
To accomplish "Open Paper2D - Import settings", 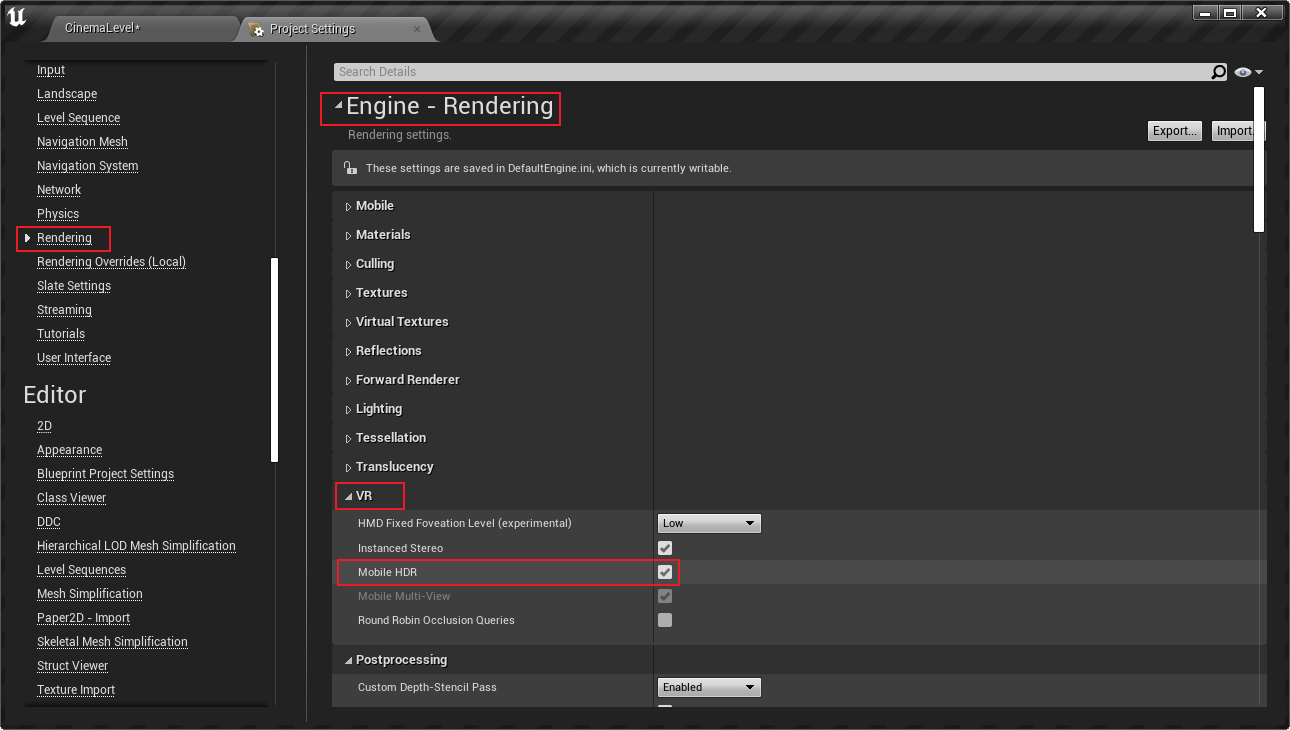I will [83, 618].
